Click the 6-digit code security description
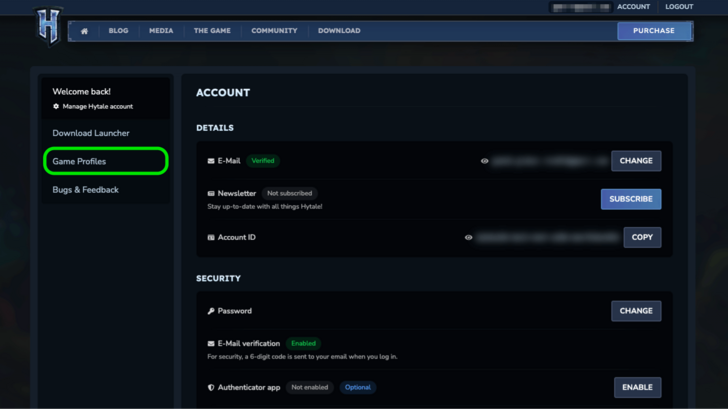The image size is (728, 409). coord(302,357)
